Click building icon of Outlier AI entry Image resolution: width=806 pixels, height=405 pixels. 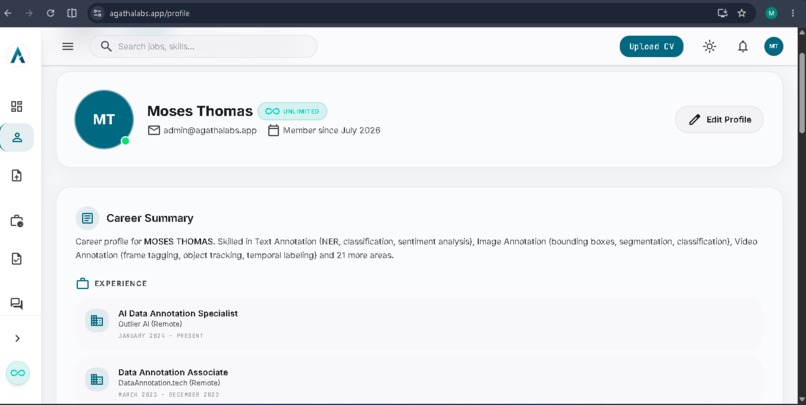[97, 321]
